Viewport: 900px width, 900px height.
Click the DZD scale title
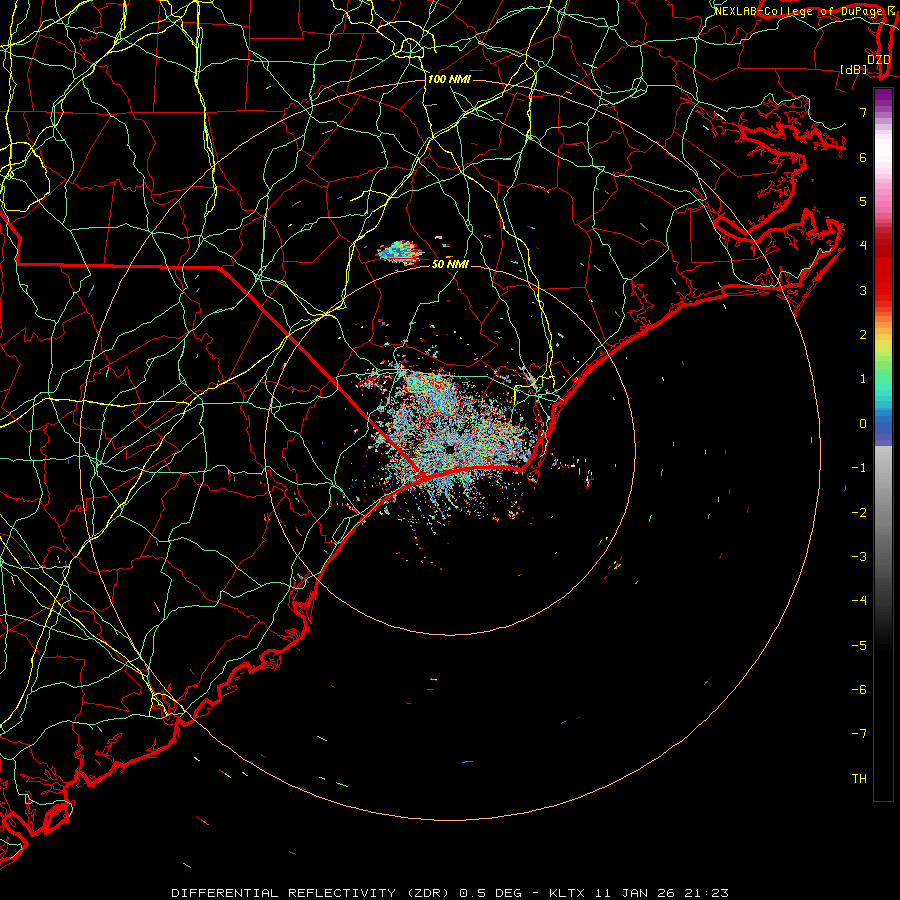[x=879, y=59]
